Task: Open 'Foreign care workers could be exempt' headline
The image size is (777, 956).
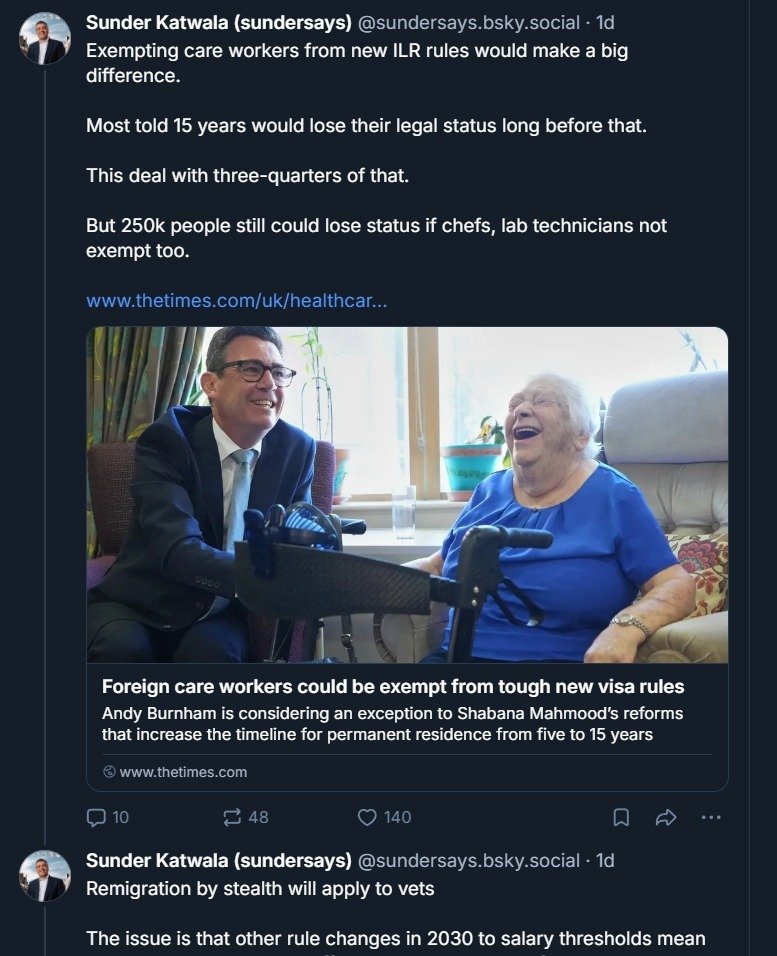Action: (x=393, y=687)
